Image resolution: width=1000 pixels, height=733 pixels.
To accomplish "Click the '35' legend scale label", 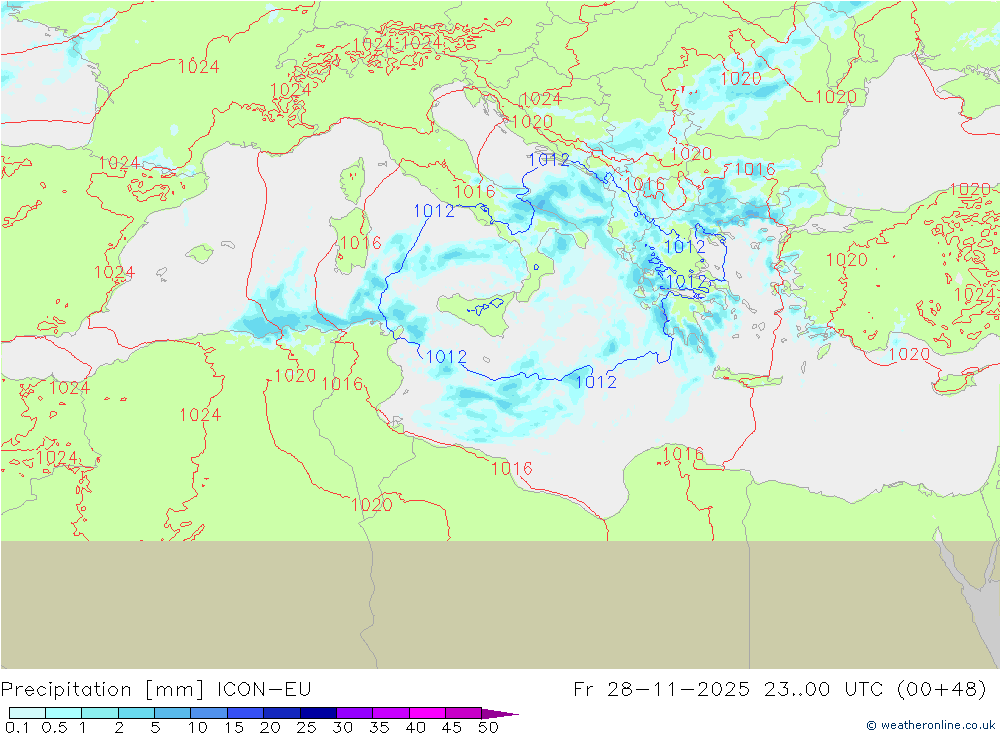I will (379, 727).
